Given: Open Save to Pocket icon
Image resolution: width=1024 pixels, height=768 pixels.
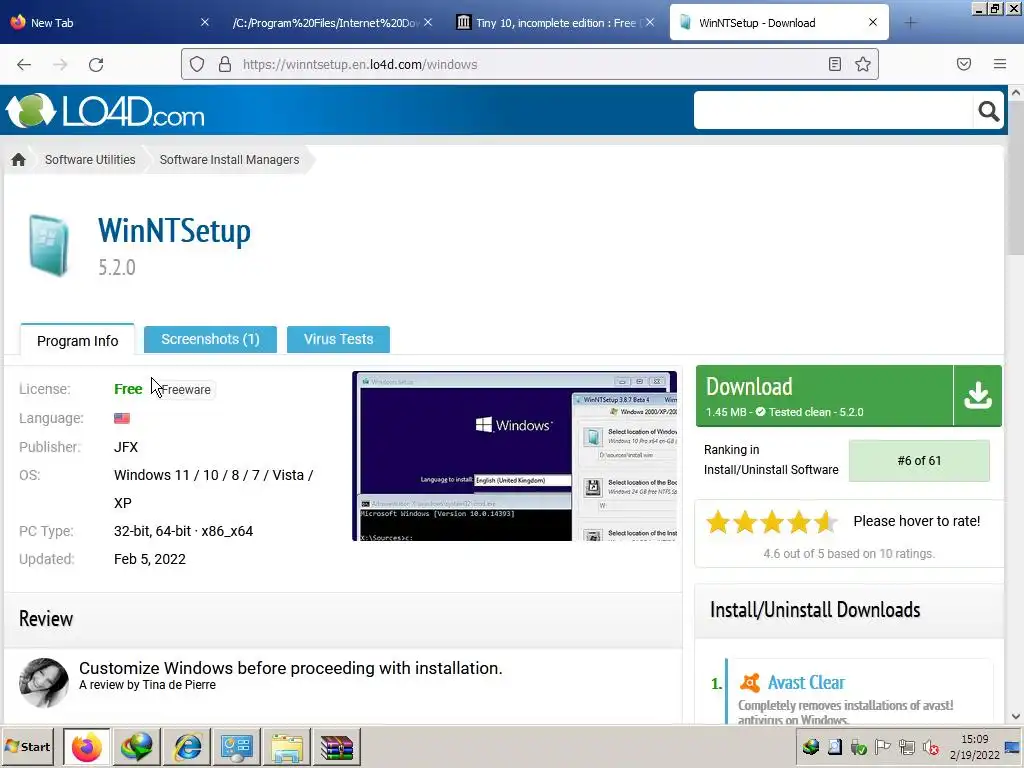Looking at the screenshot, I should [x=964, y=64].
